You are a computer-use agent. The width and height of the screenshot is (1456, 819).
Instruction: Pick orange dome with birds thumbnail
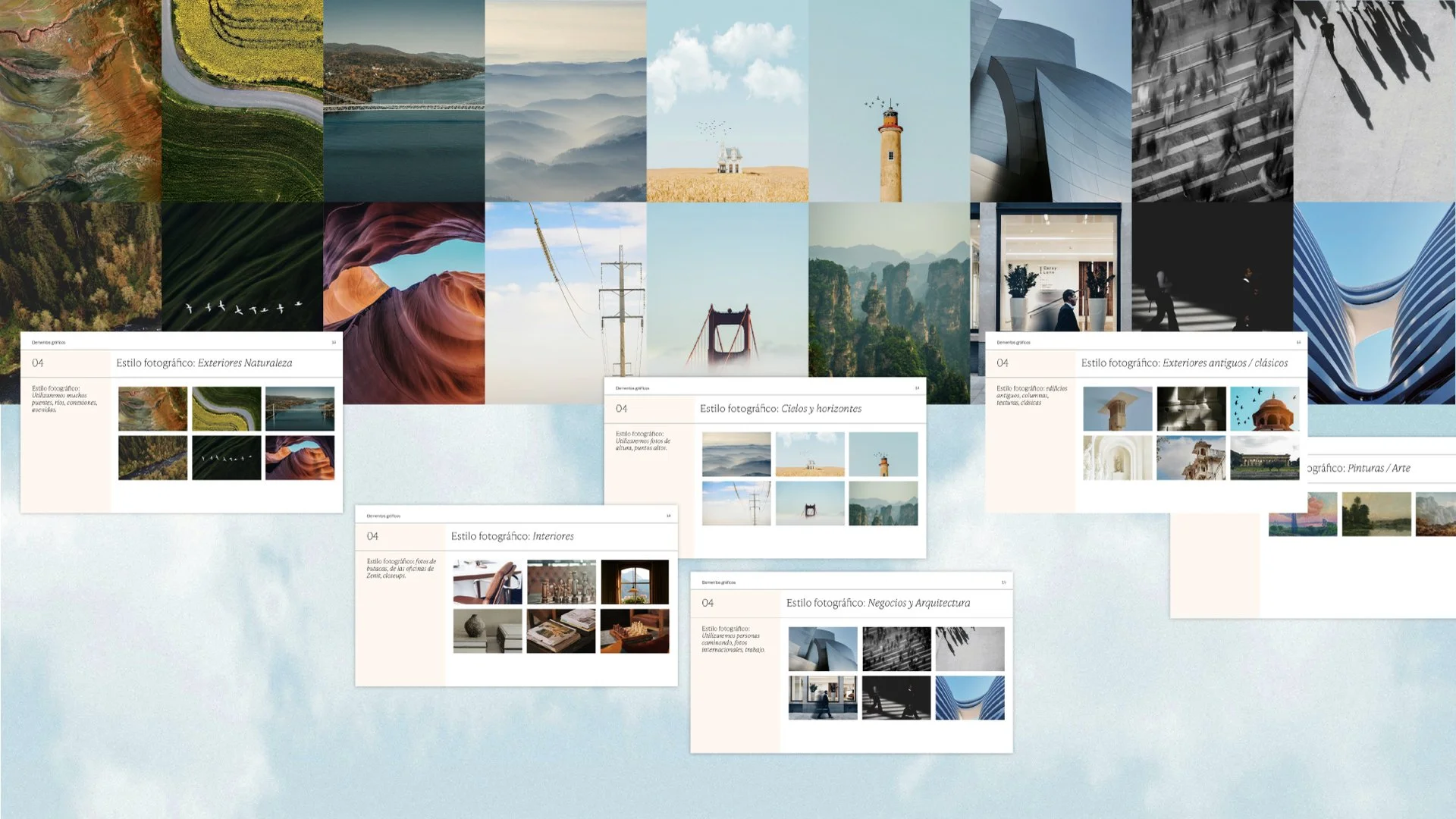click(x=1265, y=409)
